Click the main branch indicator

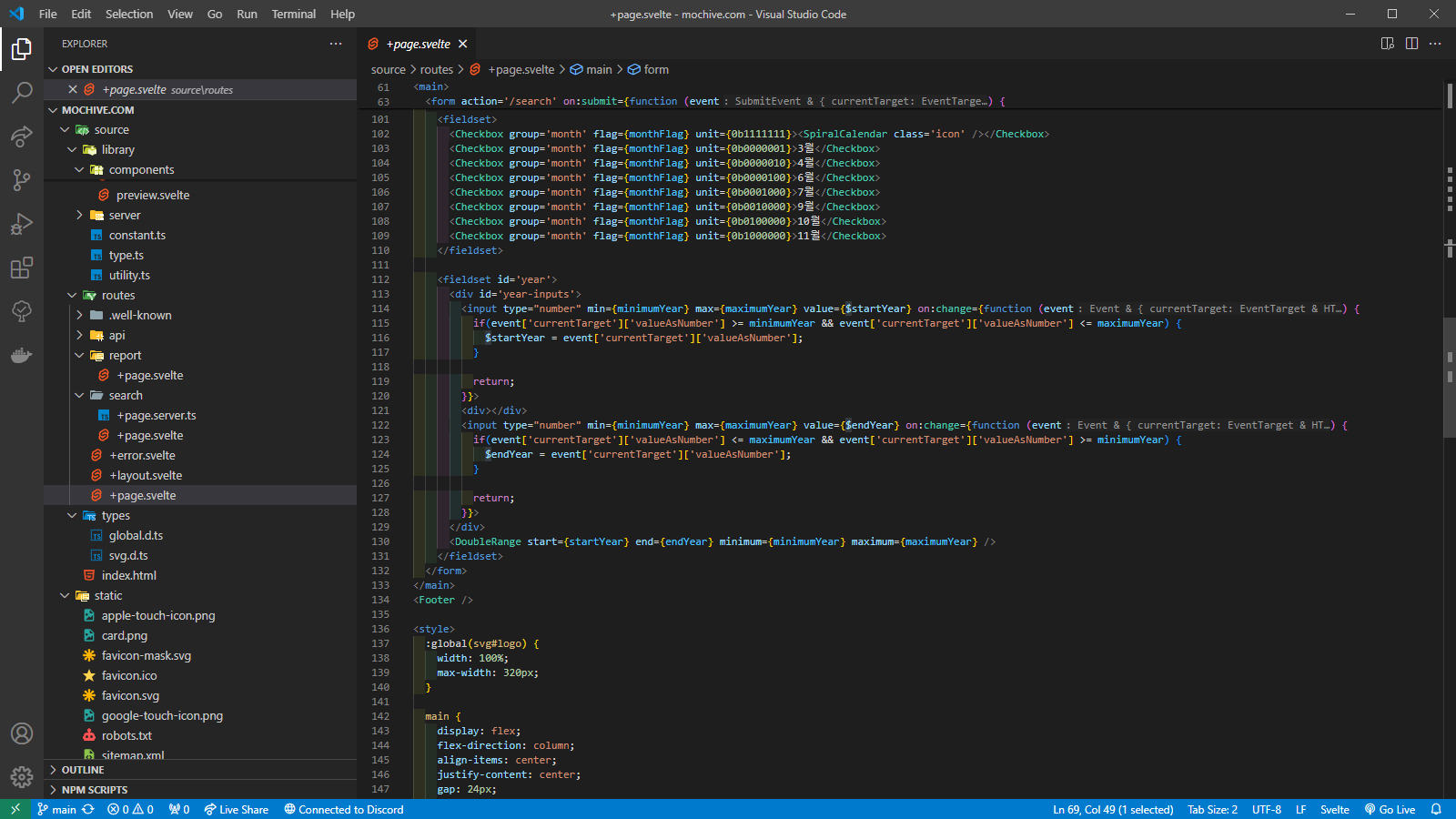(x=56, y=809)
